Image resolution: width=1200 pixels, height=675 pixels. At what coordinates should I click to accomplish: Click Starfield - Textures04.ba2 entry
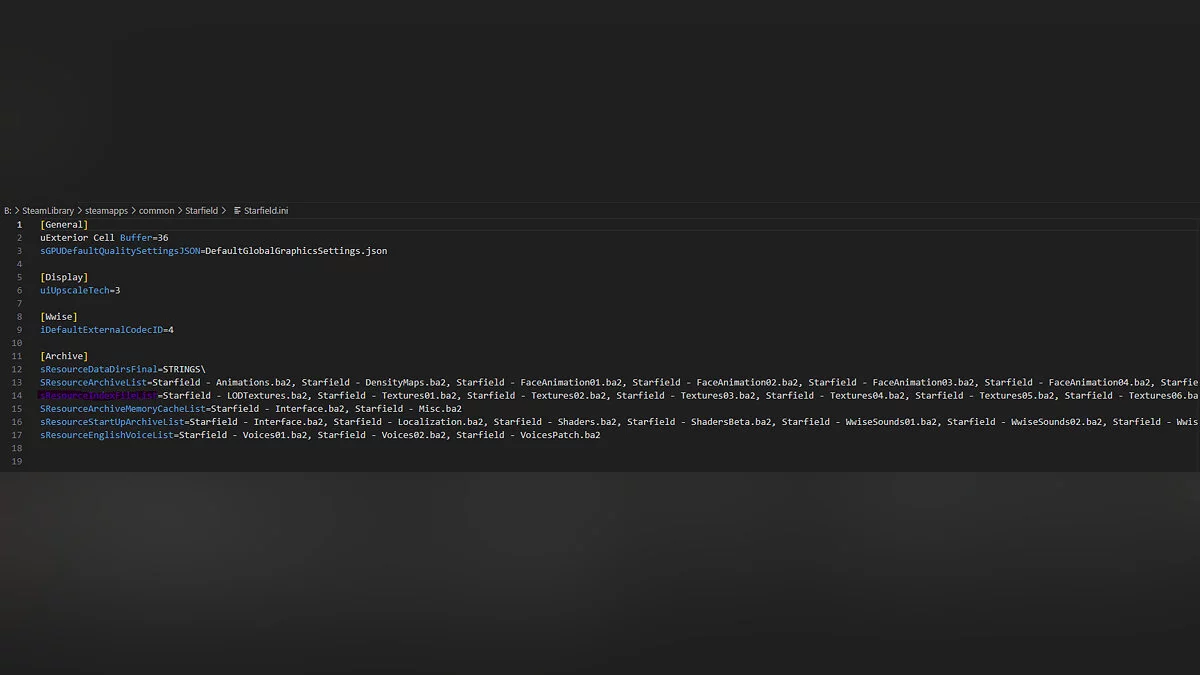(836, 396)
